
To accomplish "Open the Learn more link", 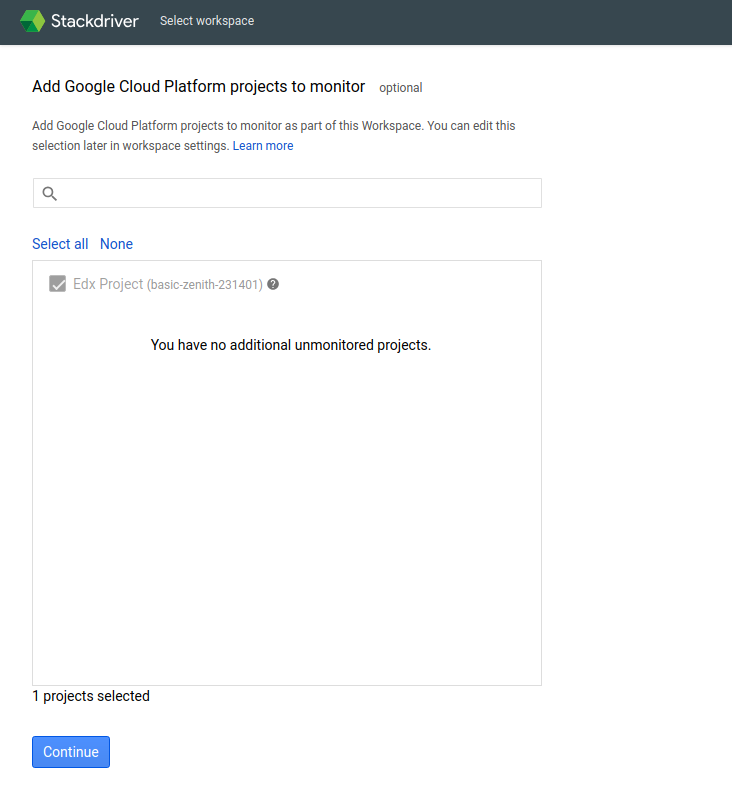I will 263,146.
